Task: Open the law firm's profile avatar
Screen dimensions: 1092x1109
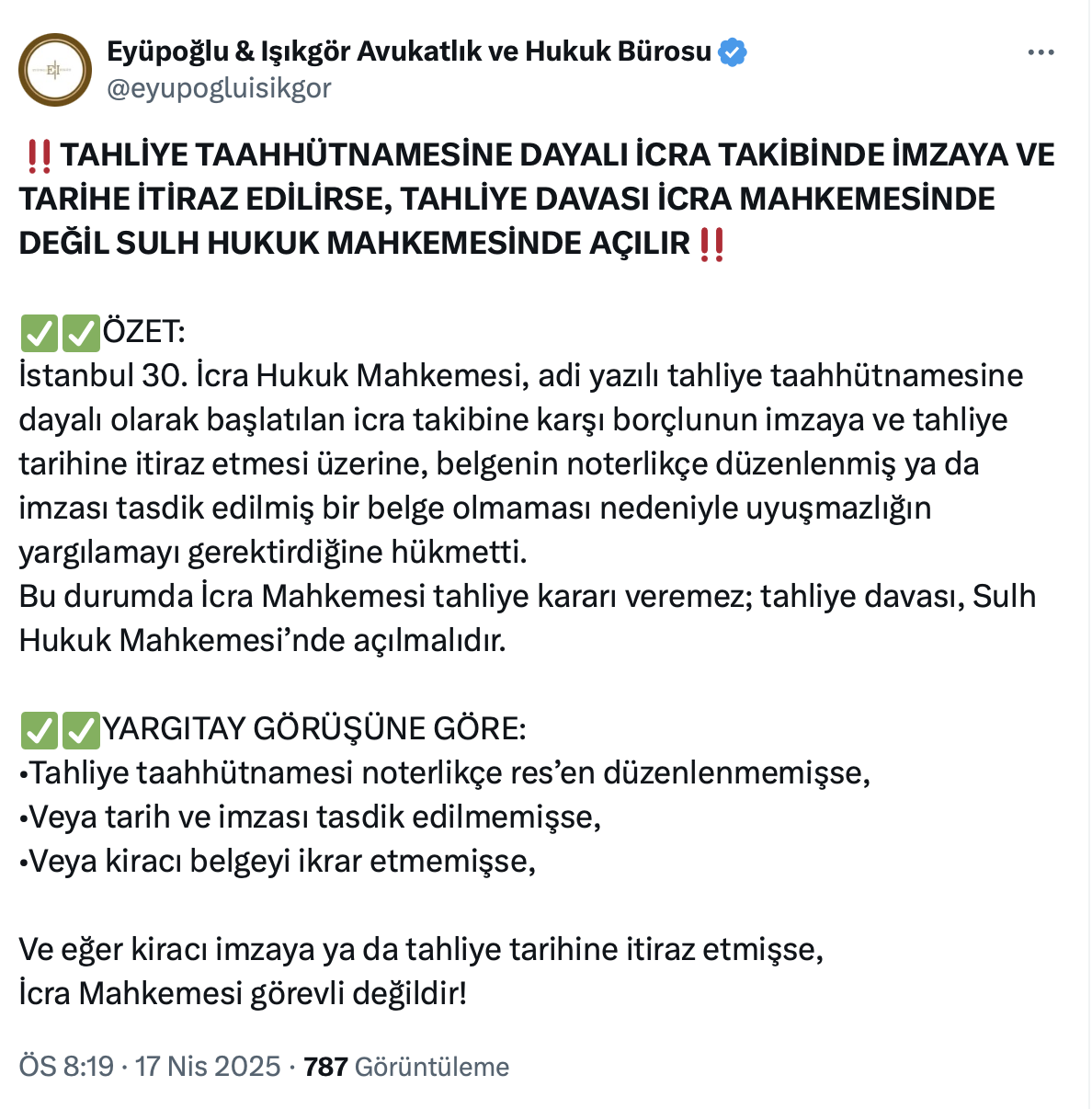Action: (x=55, y=70)
